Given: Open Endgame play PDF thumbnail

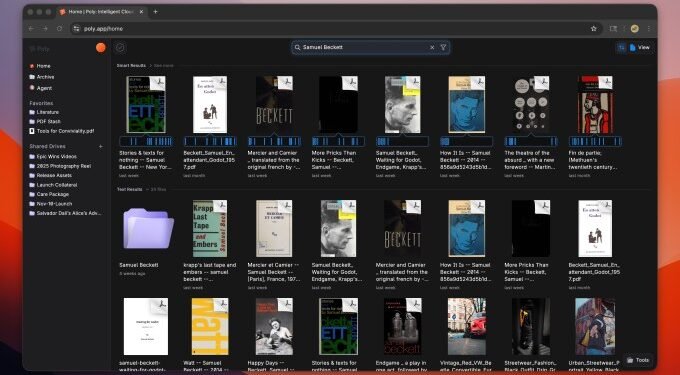Looking at the screenshot, I should pyautogui.click(x=402, y=326).
